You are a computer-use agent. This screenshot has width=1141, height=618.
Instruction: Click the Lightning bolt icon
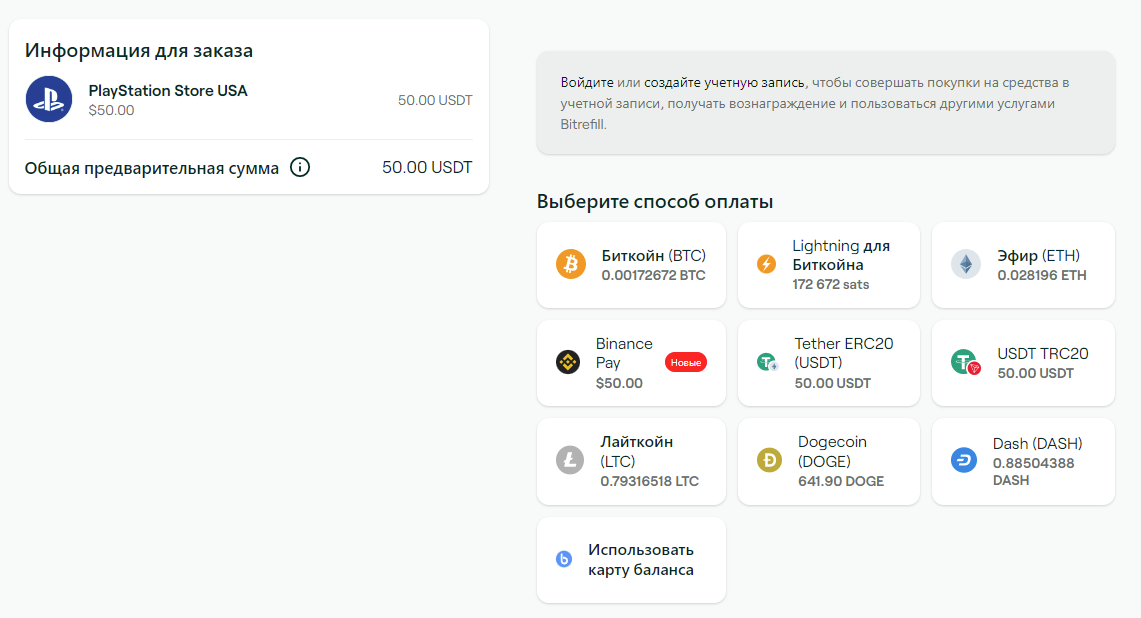tap(766, 264)
